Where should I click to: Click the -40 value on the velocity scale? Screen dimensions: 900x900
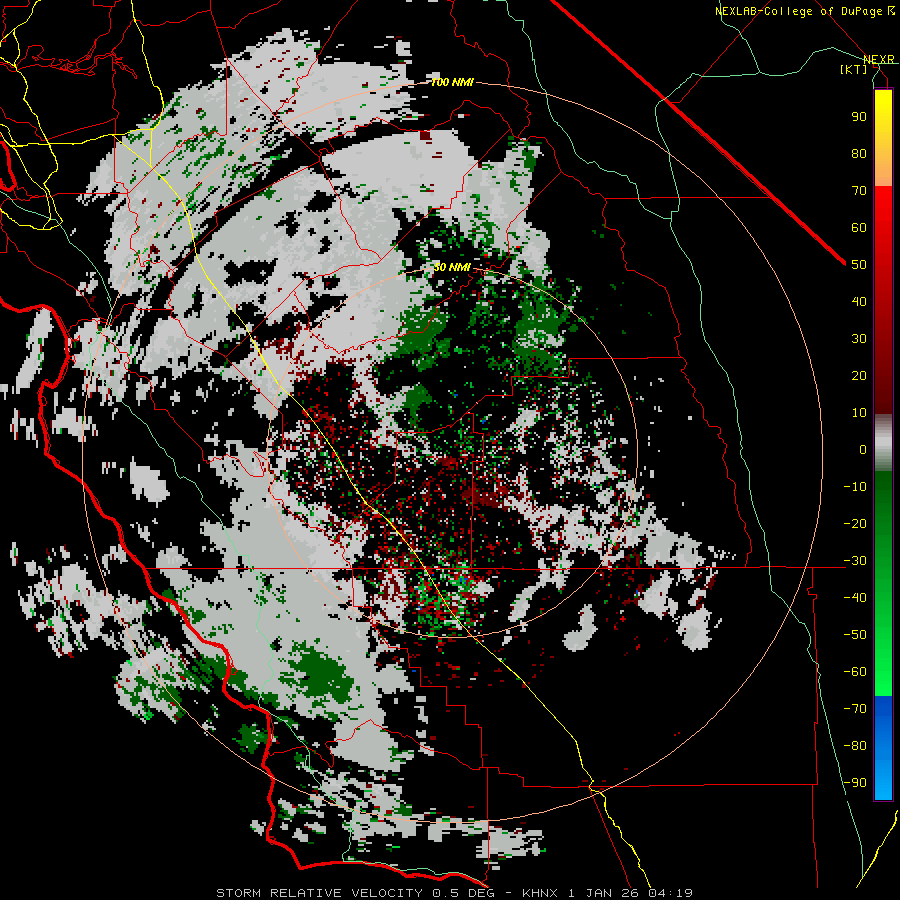[855, 598]
